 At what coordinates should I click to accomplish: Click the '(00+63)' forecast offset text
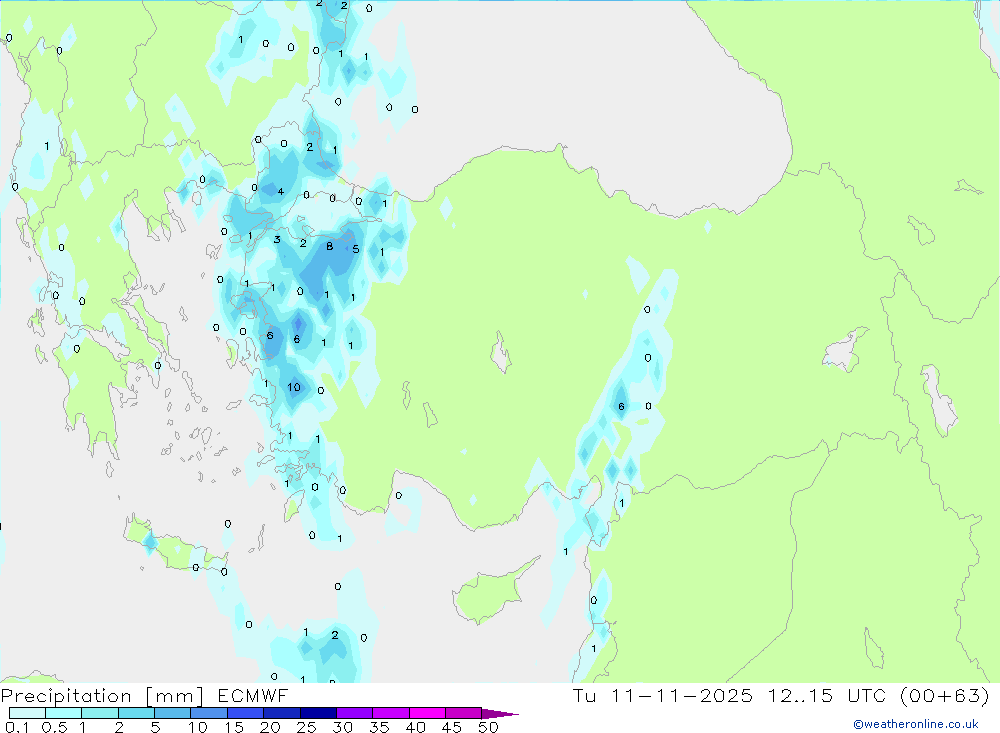coord(945,696)
